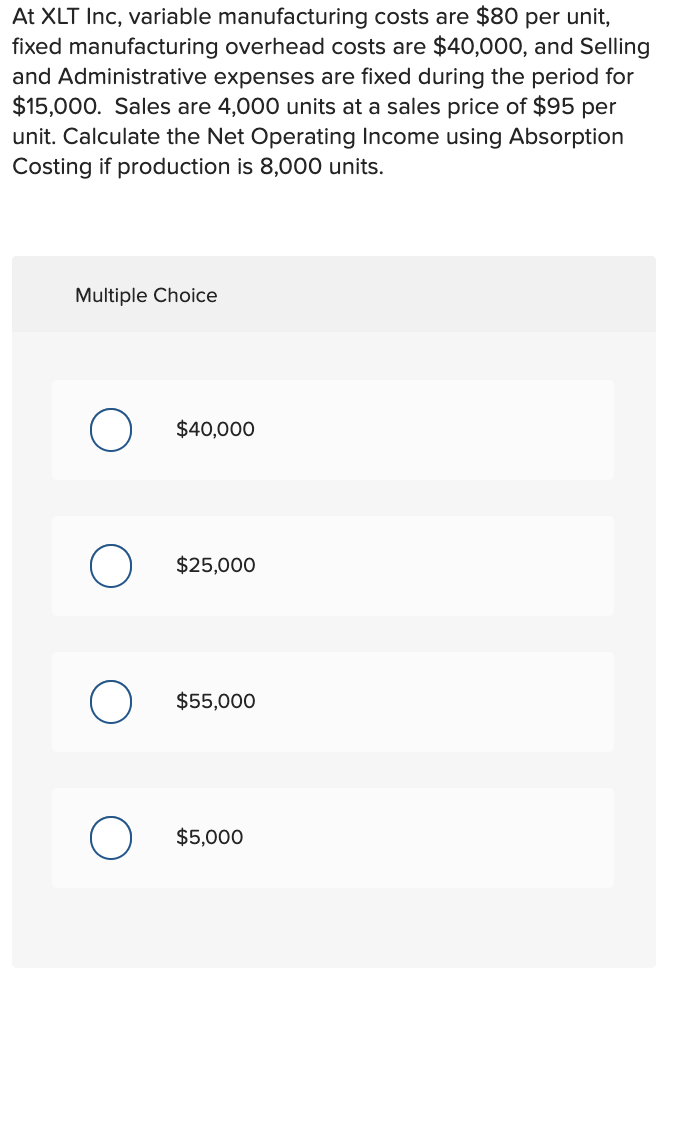Click the $40,000 answer label text
This screenshot has width=692, height=1124.
pos(215,429)
